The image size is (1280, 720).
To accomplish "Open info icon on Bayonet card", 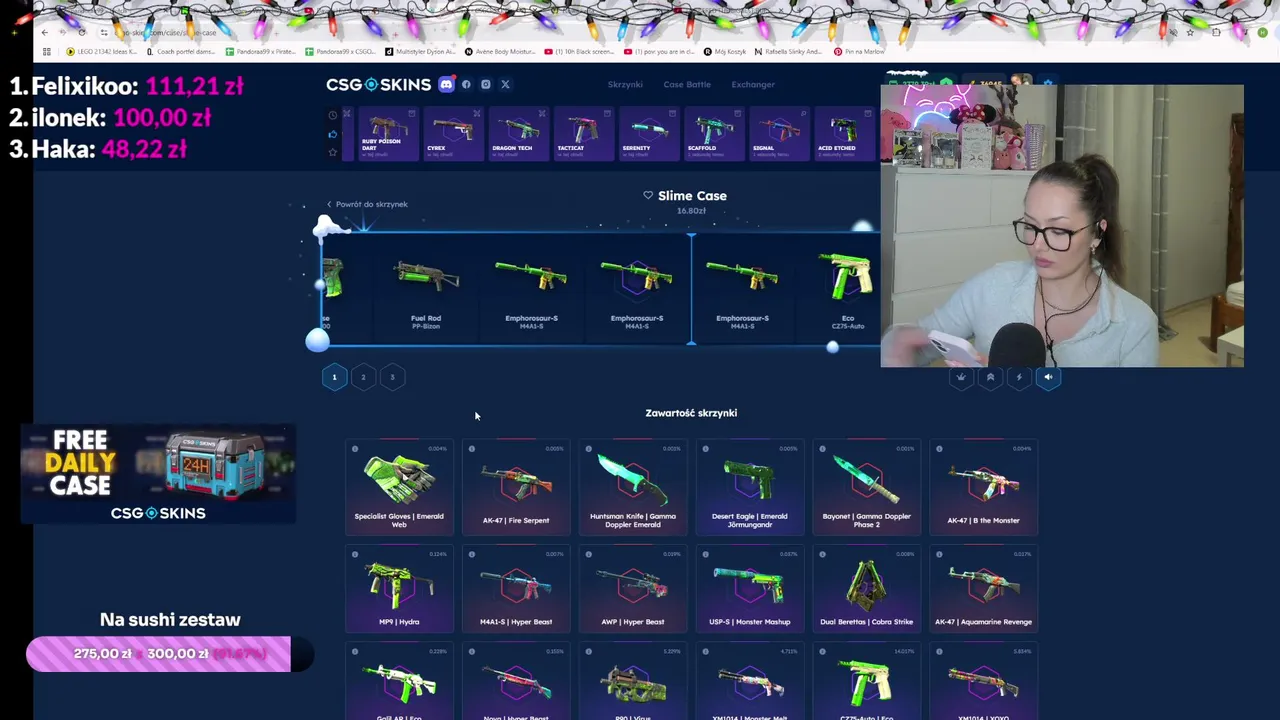I will click(823, 449).
